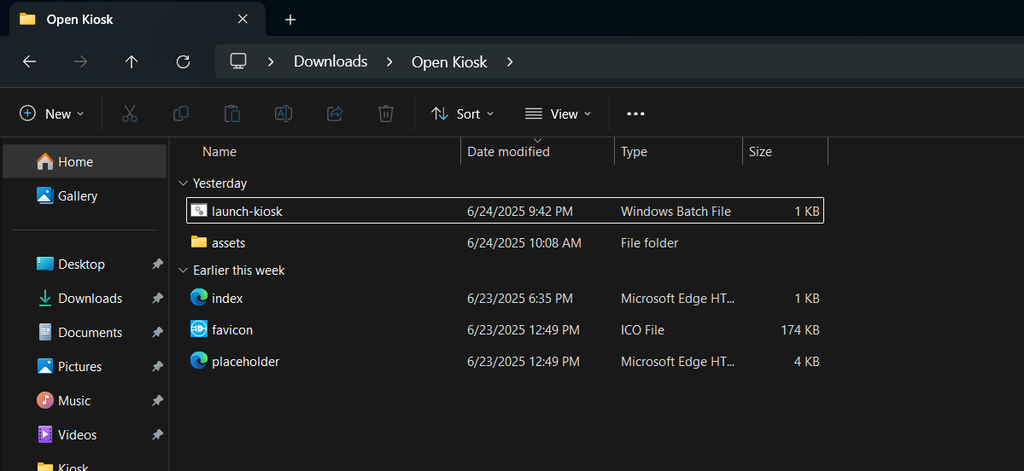Click the Paste clipboard icon

[x=232, y=114]
